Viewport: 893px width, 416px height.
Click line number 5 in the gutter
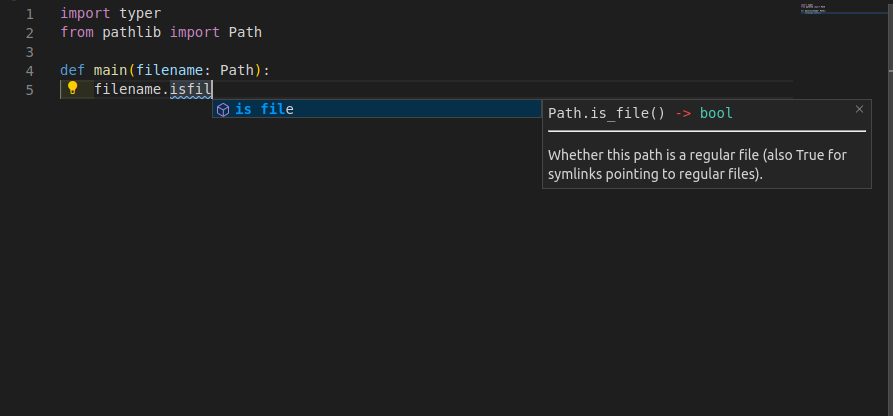pos(29,90)
